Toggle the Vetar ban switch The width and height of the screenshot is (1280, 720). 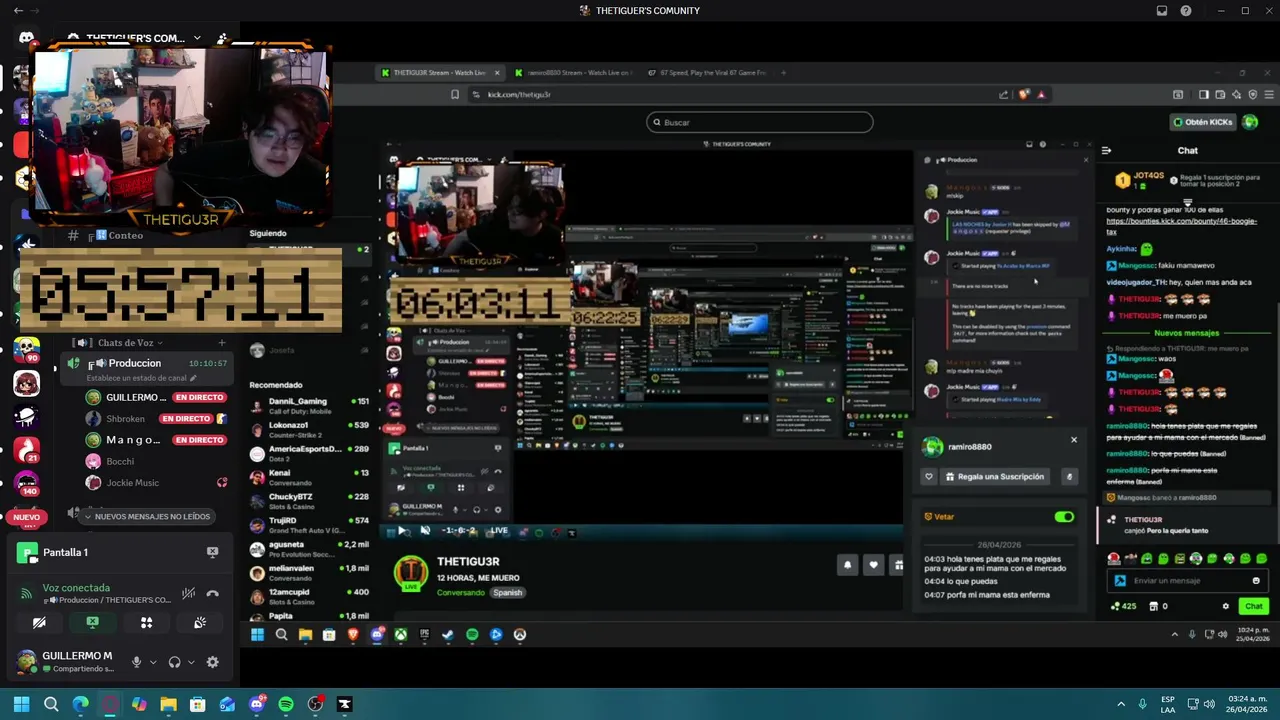[1064, 517]
